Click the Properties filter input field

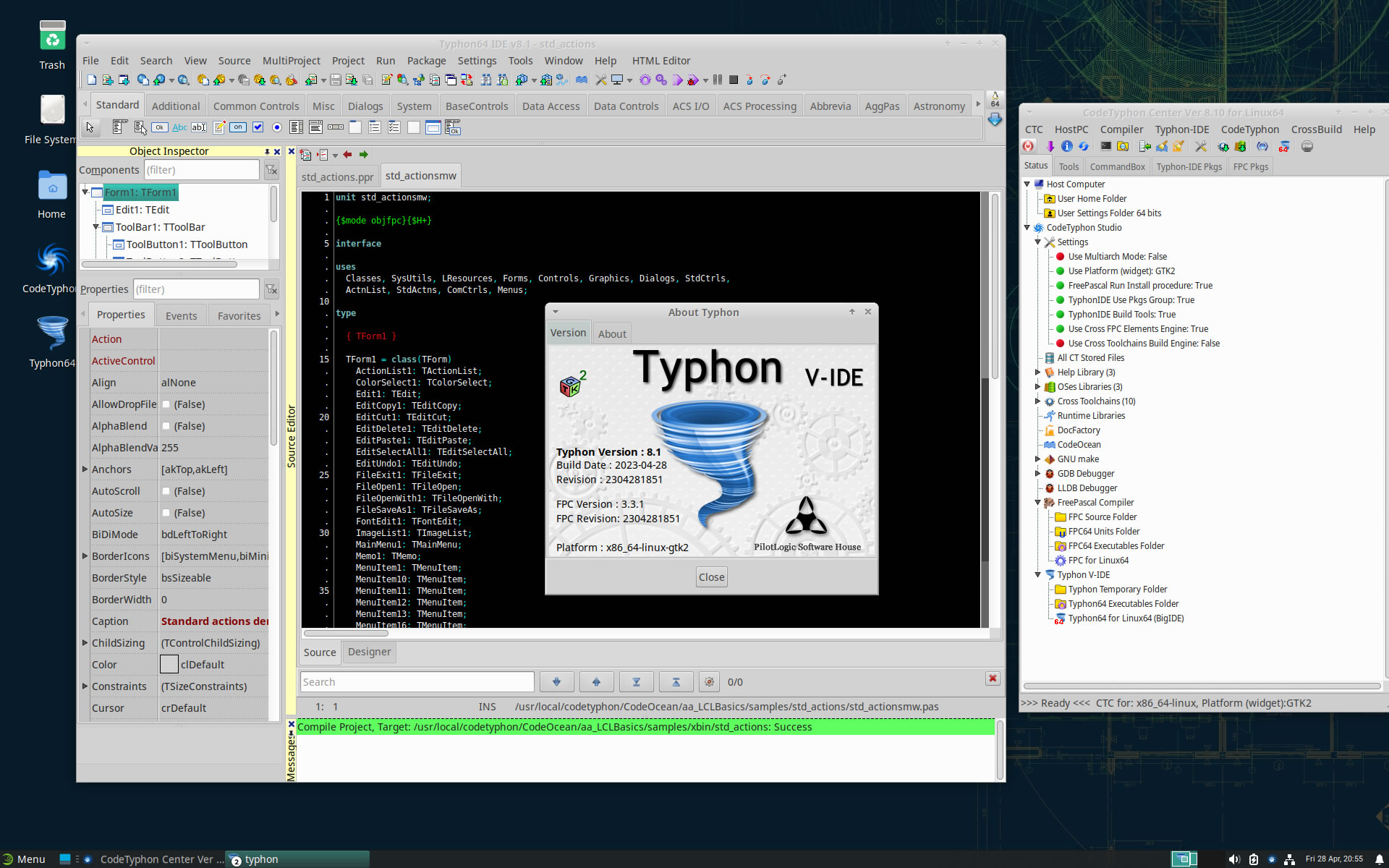[x=196, y=289]
